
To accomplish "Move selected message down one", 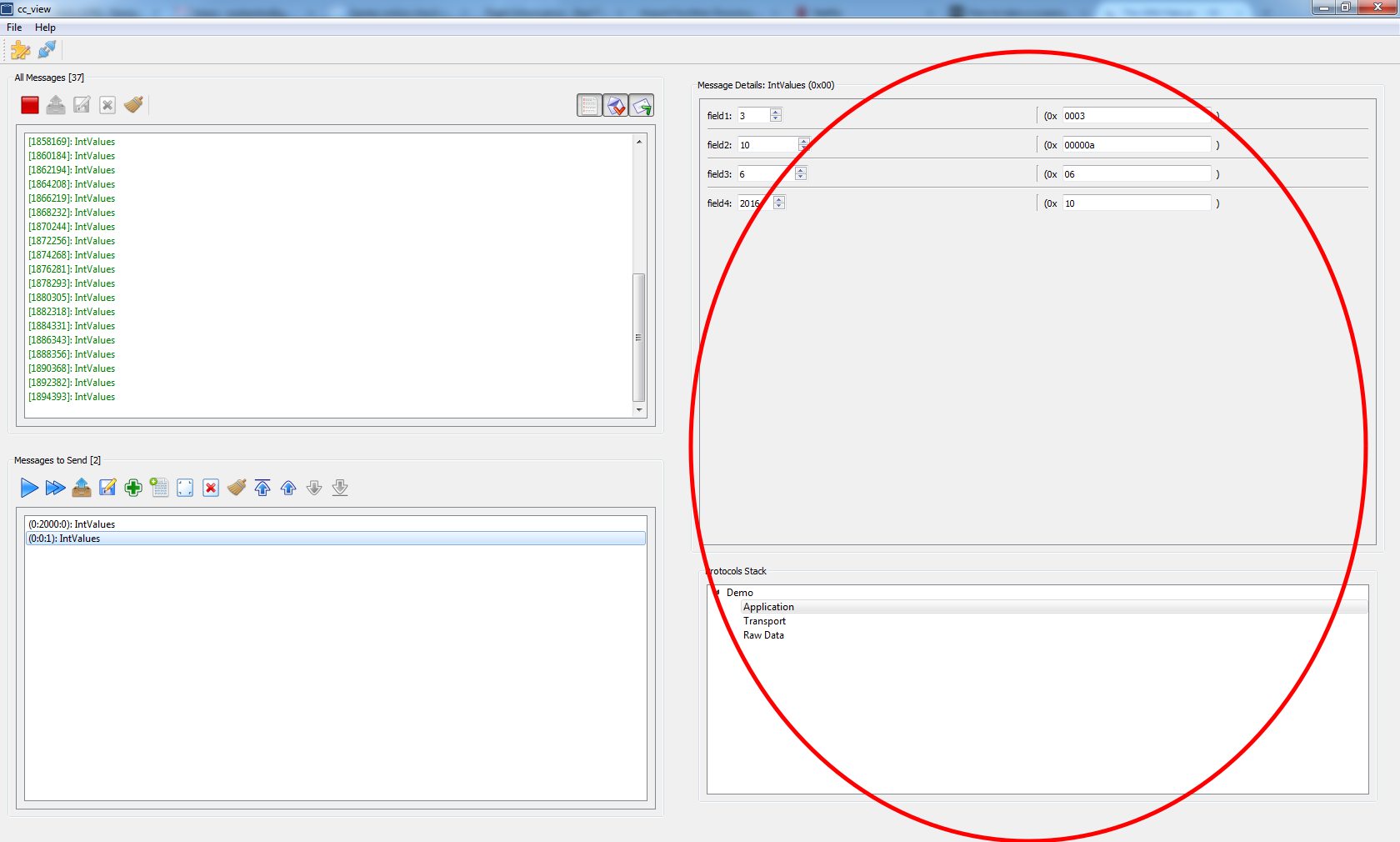I will (x=314, y=488).
